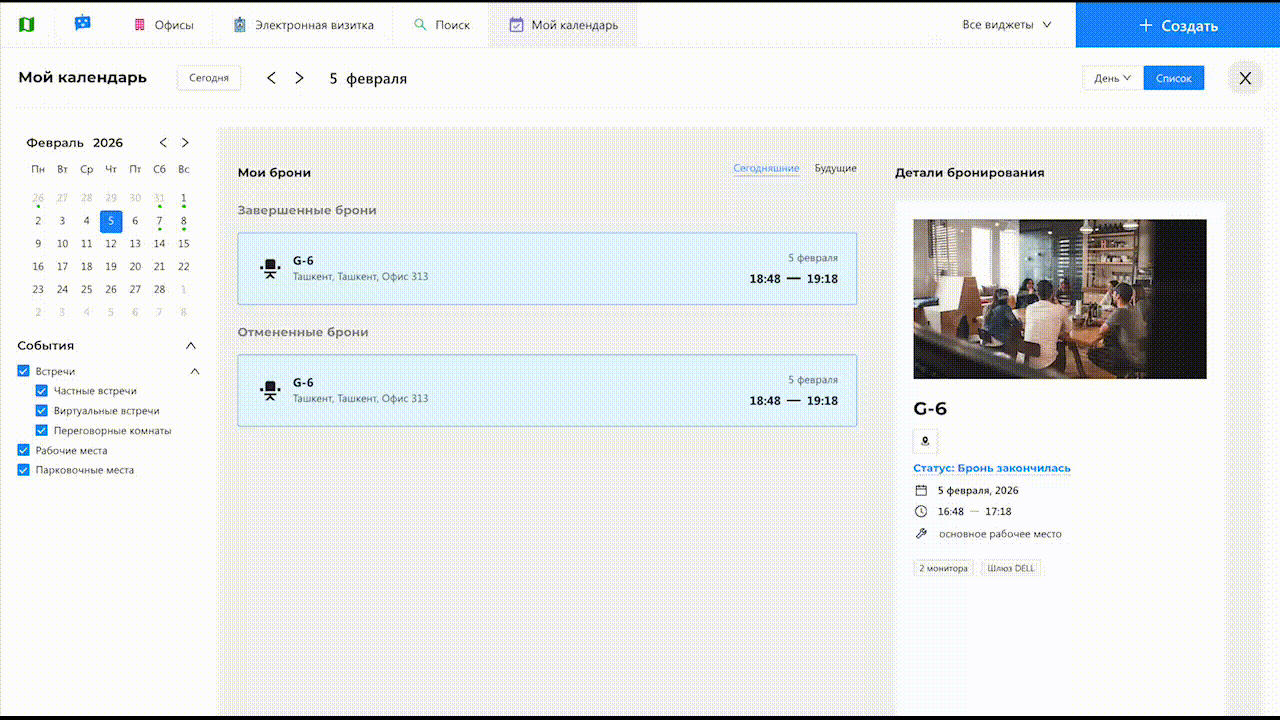
Task: Open the Офисы tab
Action: tap(164, 24)
